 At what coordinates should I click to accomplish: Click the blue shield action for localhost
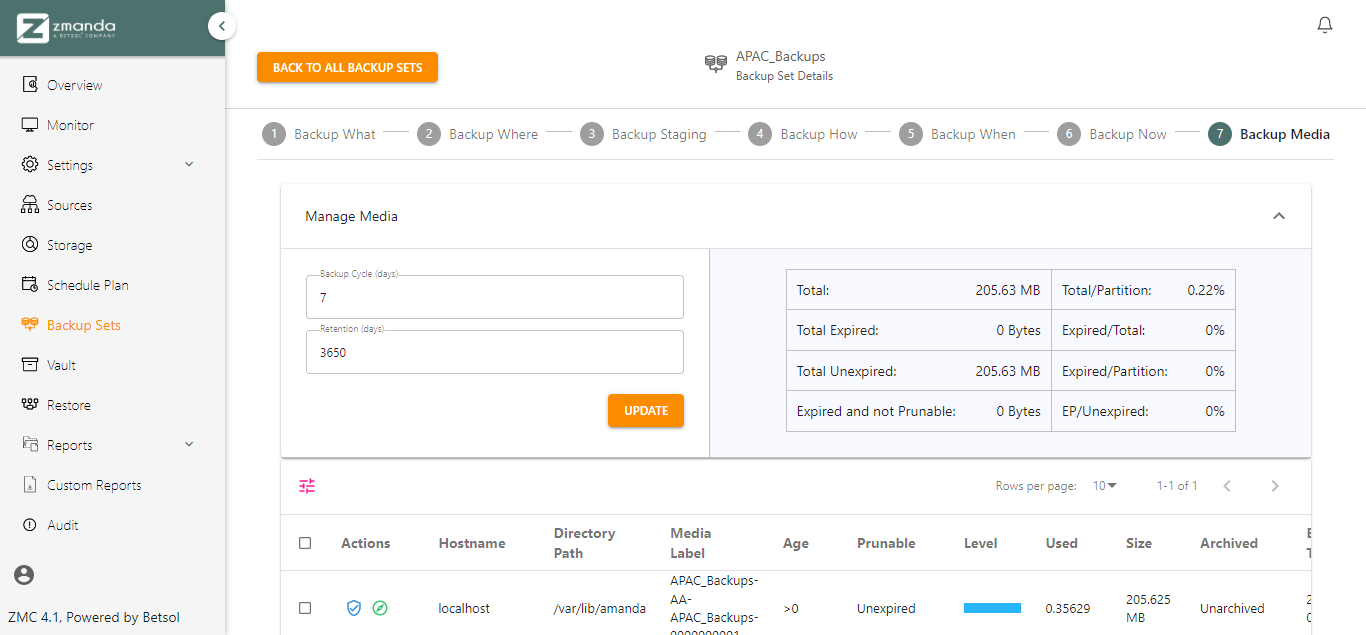tap(353, 608)
